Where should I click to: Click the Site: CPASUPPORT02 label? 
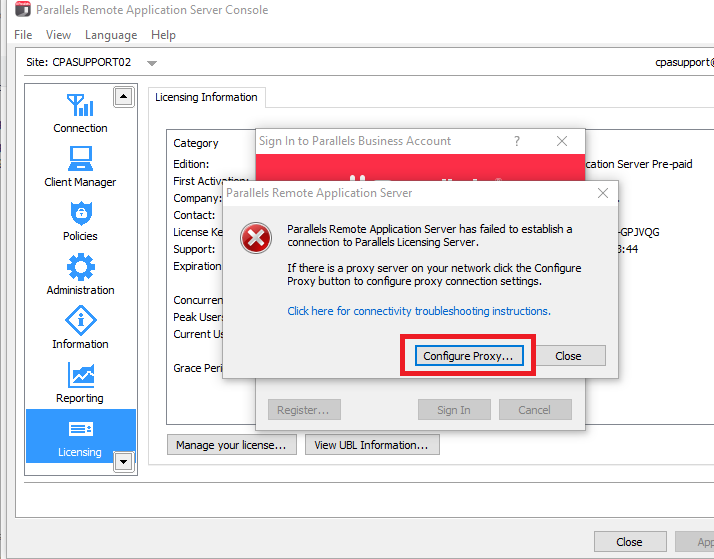[78, 62]
